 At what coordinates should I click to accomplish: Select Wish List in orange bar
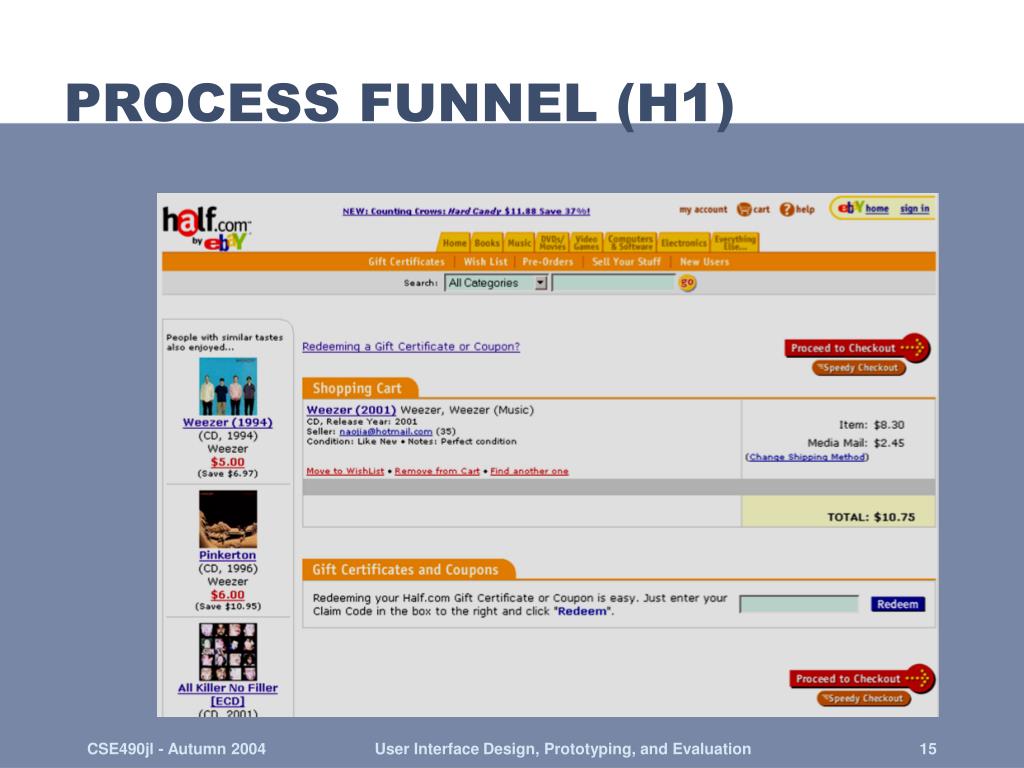485,262
